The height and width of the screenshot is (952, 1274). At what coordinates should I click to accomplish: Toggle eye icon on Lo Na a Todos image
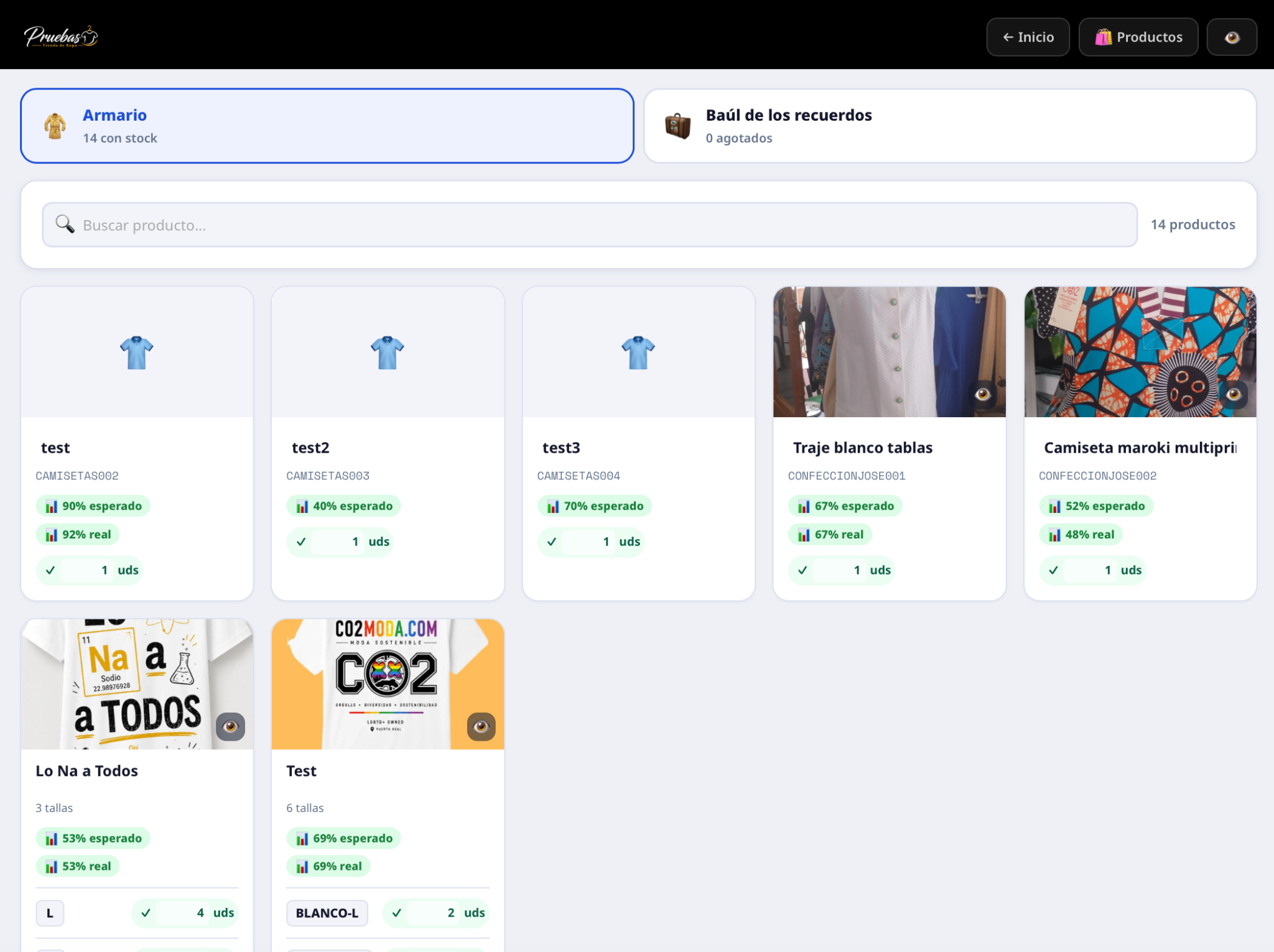pos(230,726)
